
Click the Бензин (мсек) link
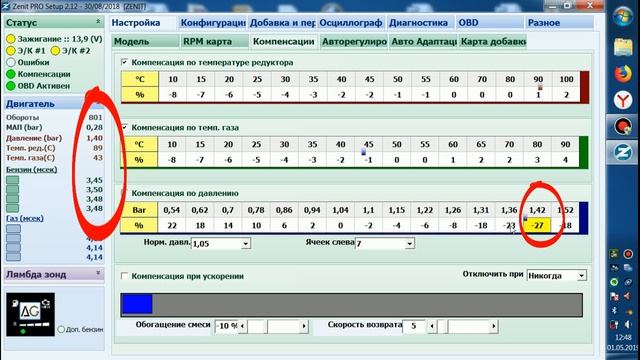(31, 169)
